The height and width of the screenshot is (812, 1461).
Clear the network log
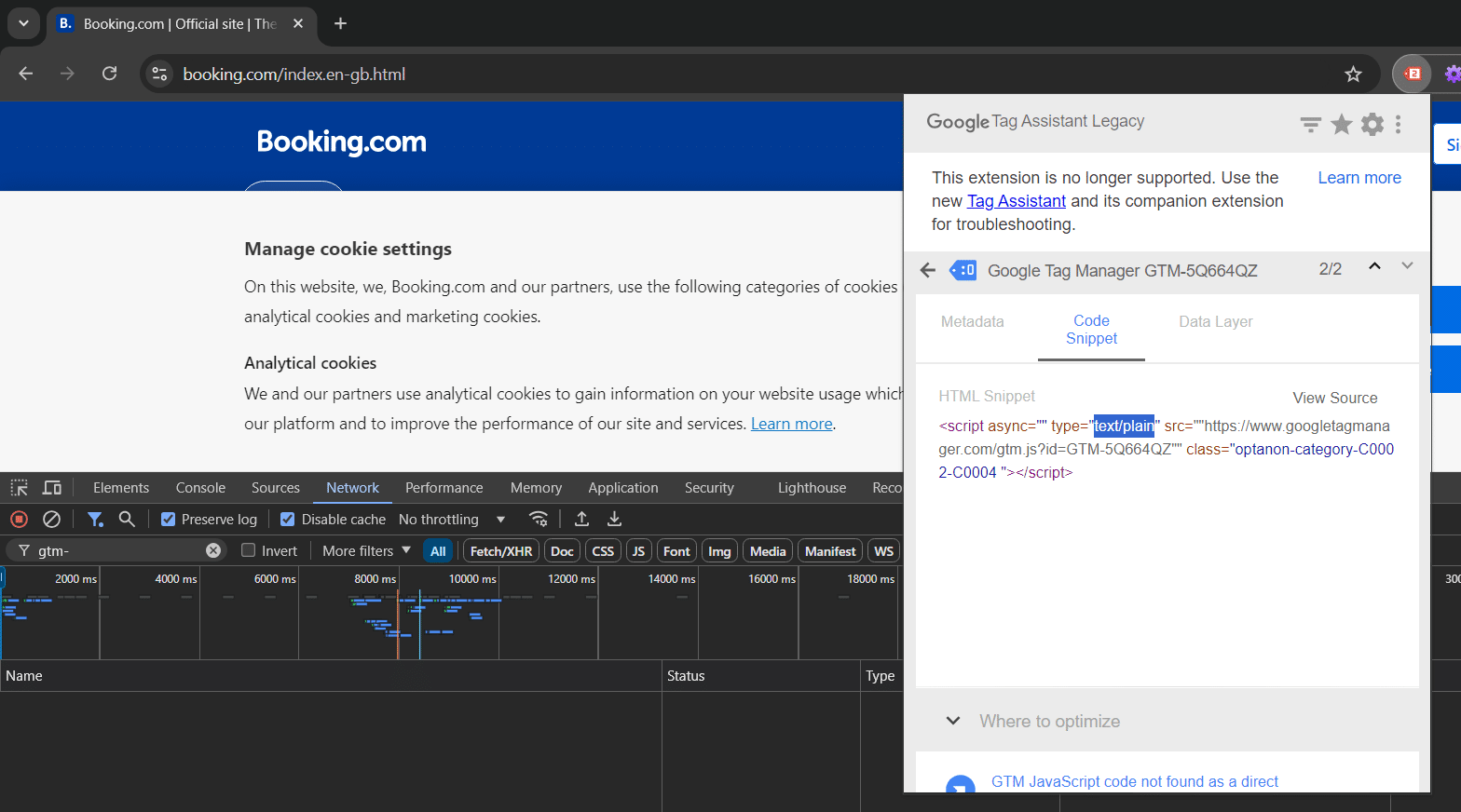[x=52, y=520]
